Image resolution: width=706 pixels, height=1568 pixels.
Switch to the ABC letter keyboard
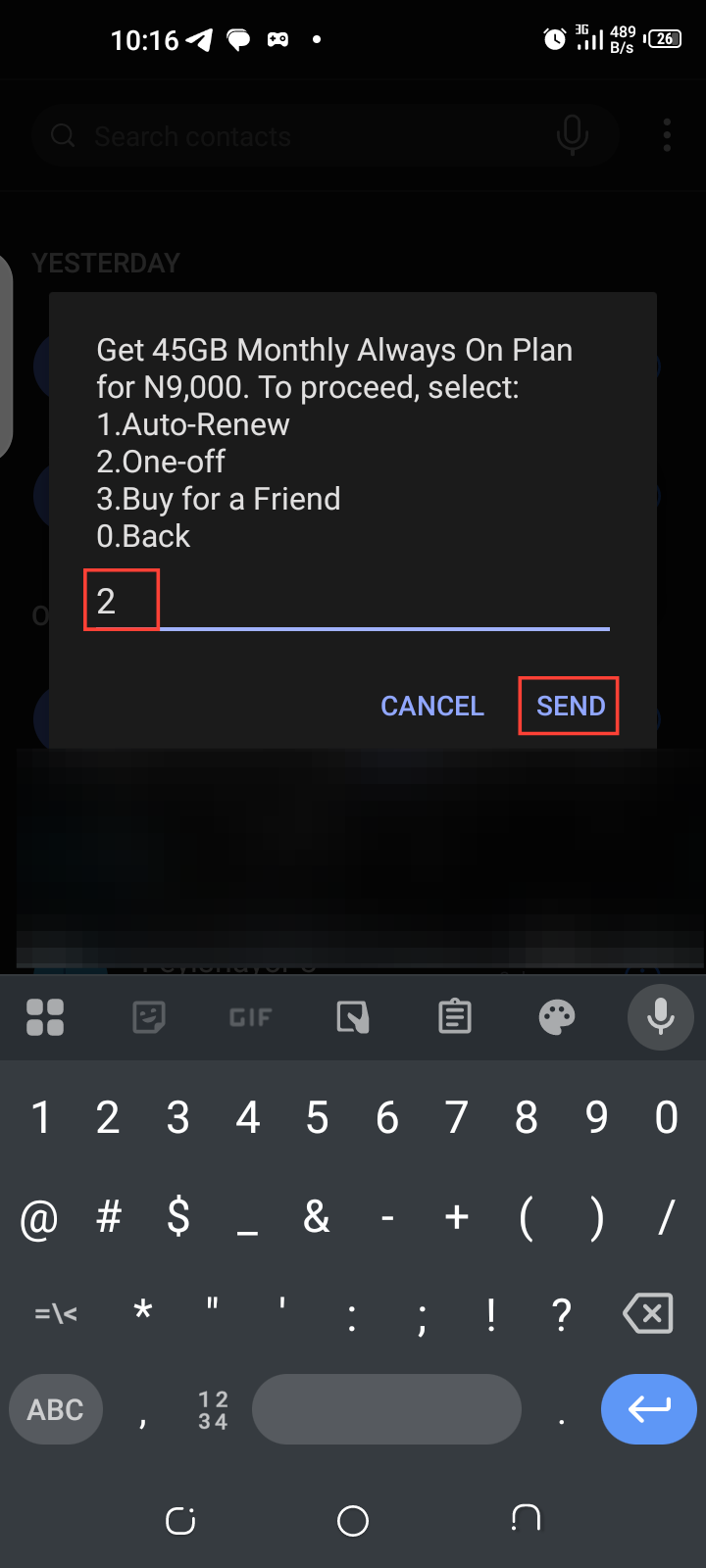coord(56,1409)
